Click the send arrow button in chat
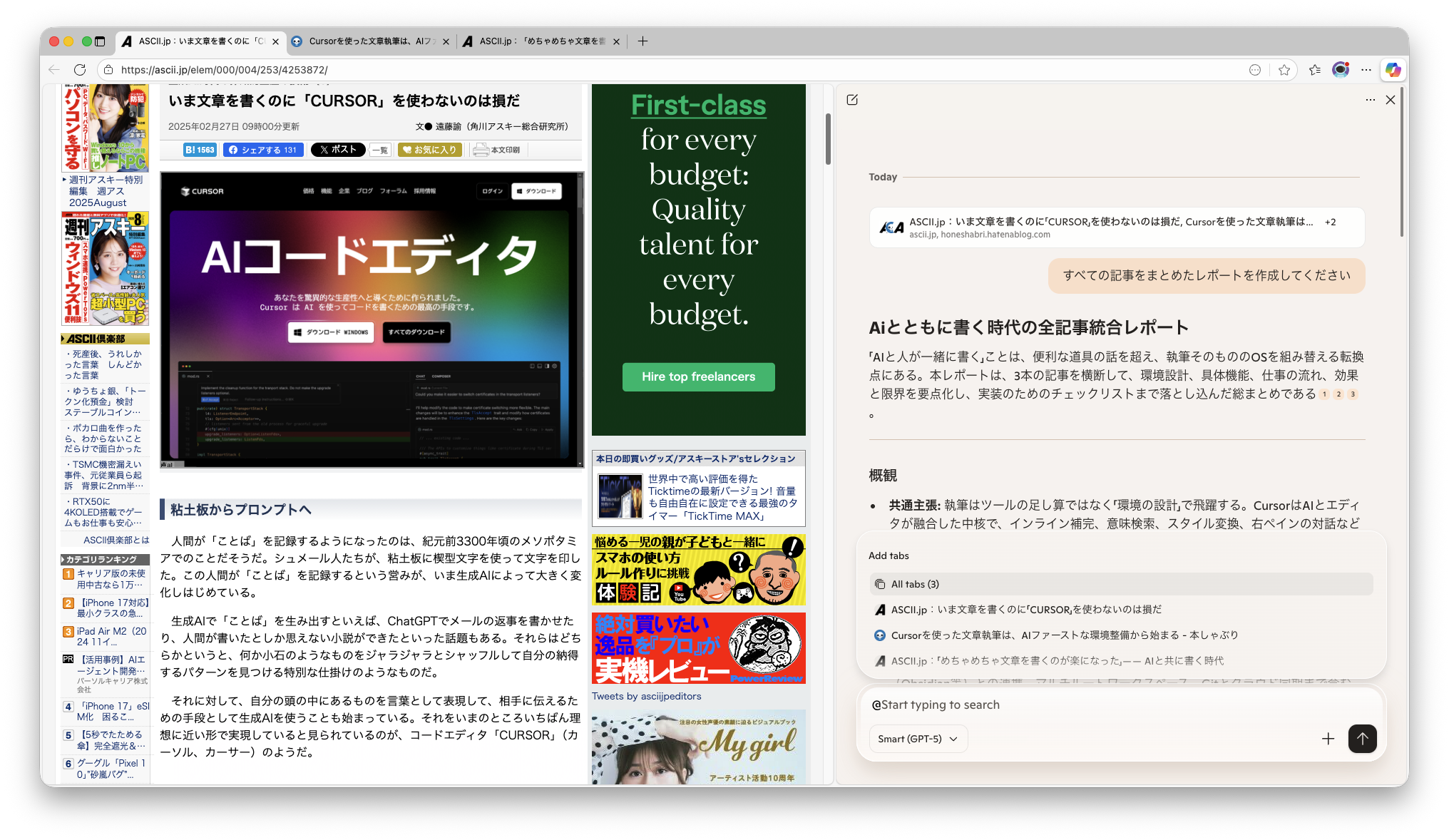 click(1362, 739)
